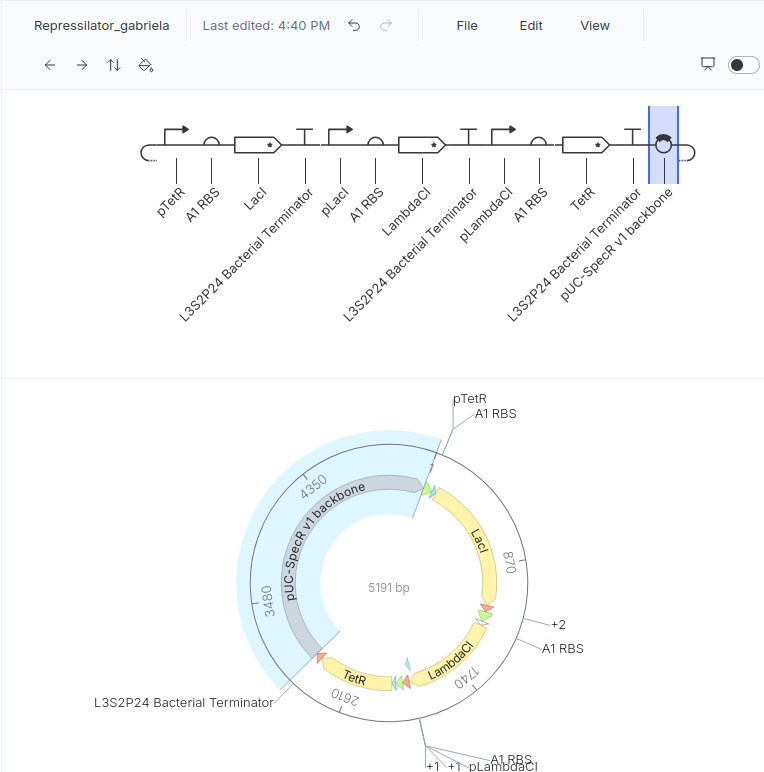Select the LacI coding sequence glyph
Viewport: 764px width, 772px height.
click(x=257, y=145)
